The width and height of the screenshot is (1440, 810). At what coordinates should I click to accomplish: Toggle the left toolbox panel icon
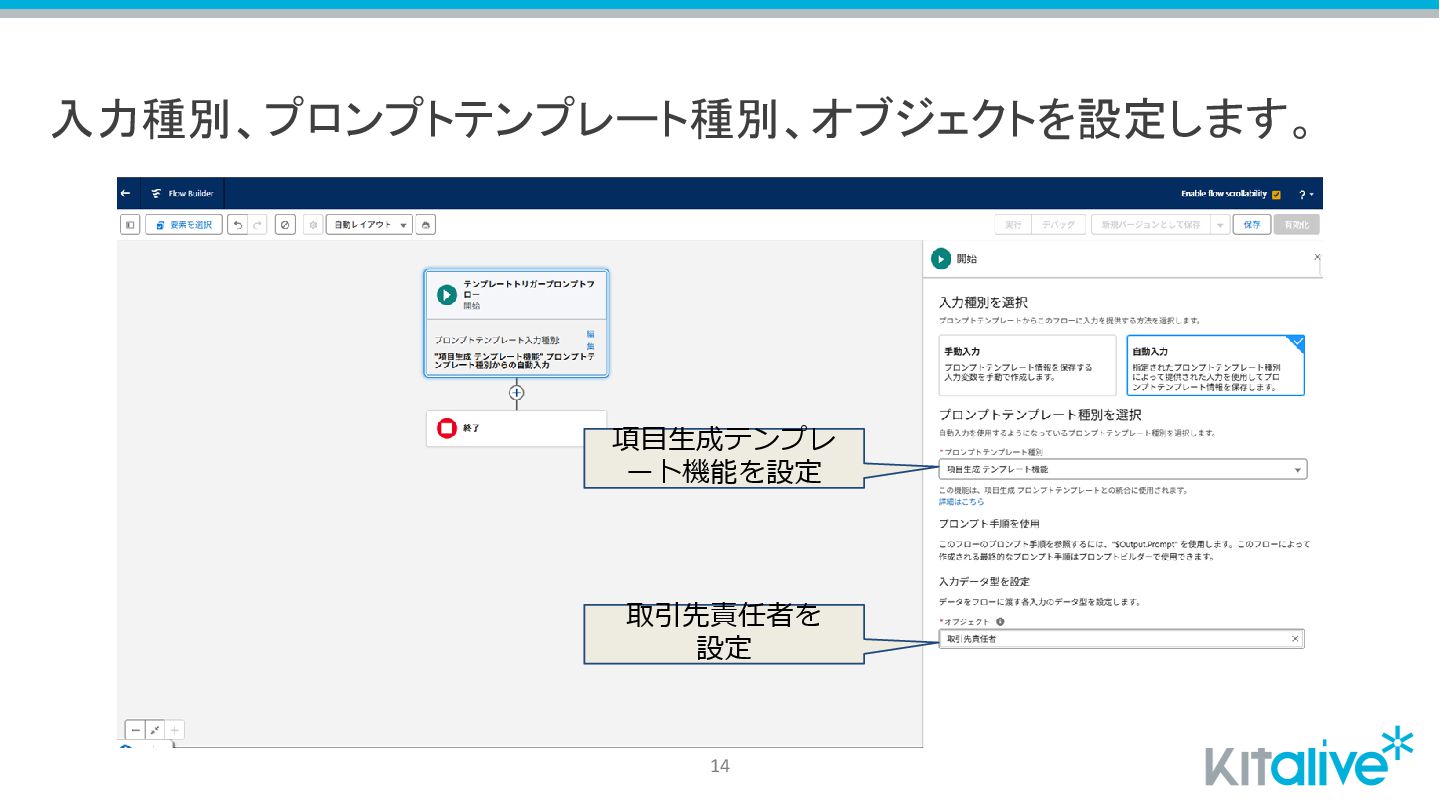[x=130, y=225]
